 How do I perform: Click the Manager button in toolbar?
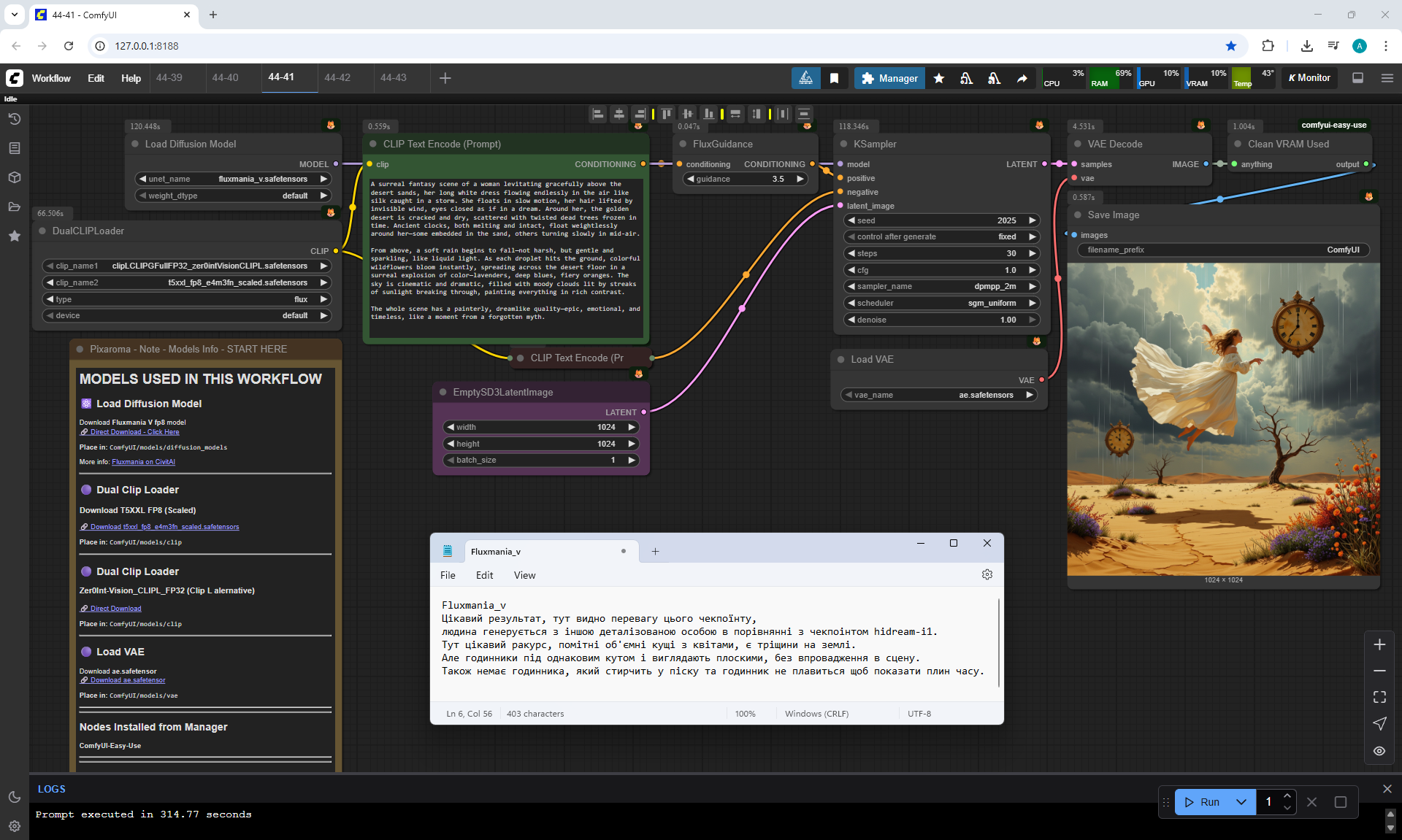point(889,78)
